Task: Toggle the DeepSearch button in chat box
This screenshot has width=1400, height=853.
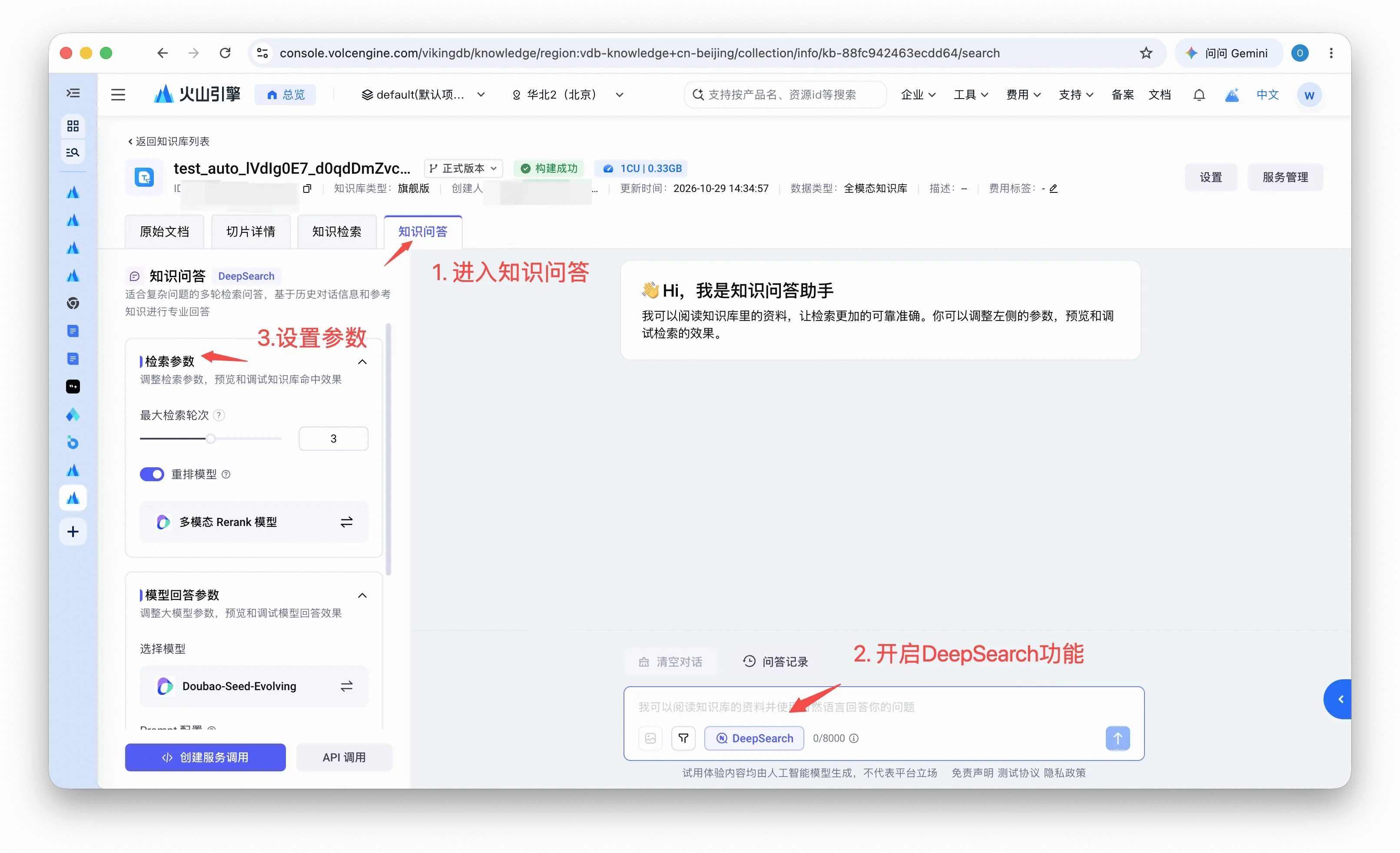Action: [x=754, y=738]
